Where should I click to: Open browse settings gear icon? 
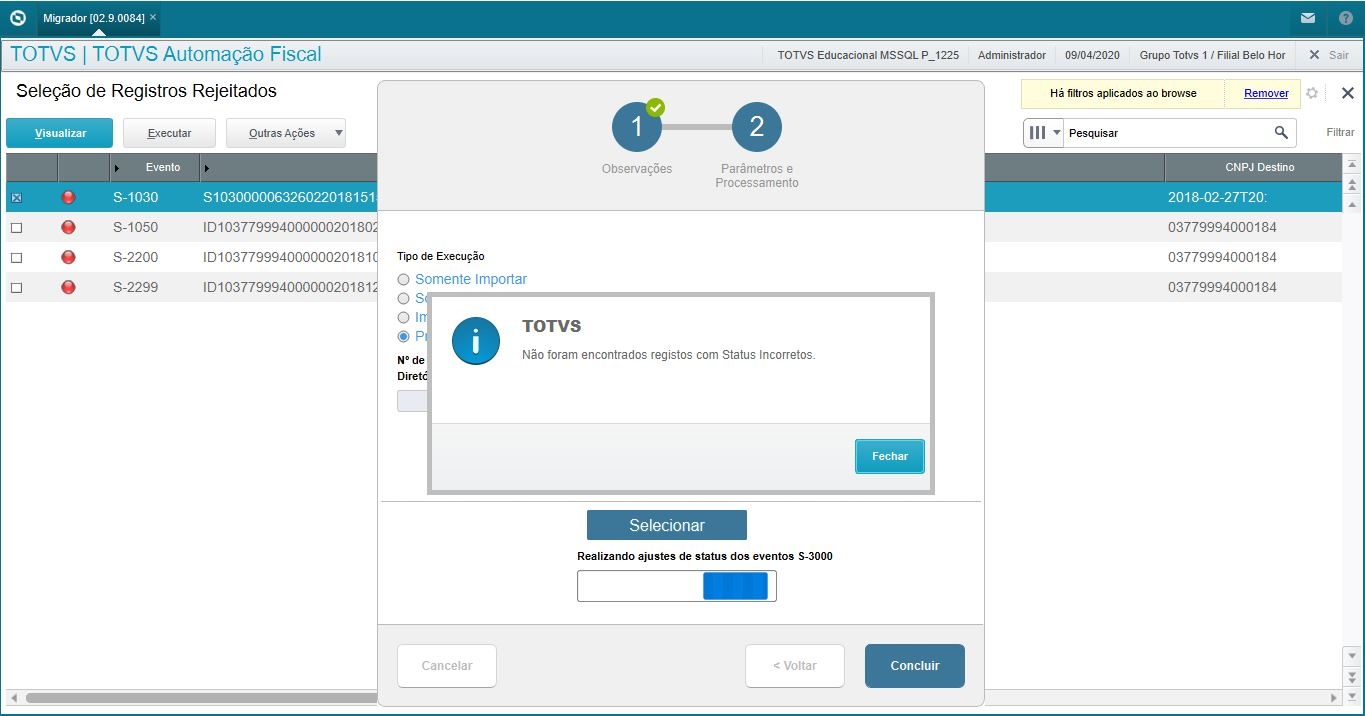[x=1312, y=93]
